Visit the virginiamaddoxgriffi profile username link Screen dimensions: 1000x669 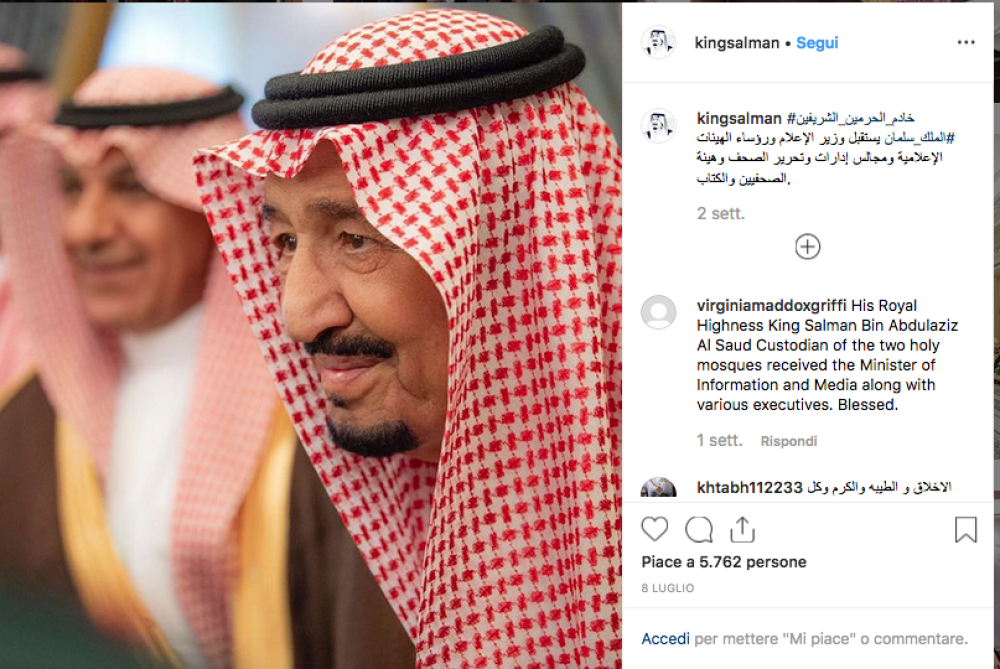coord(771,305)
